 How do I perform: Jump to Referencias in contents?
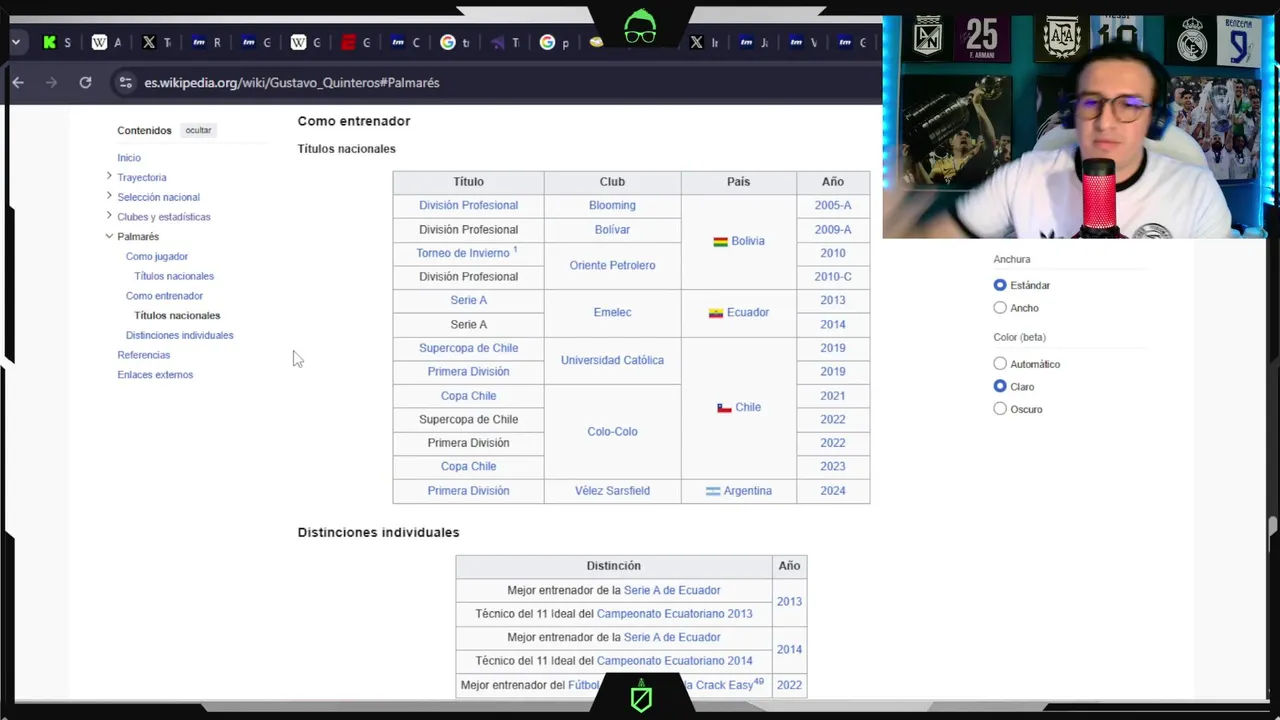pyautogui.click(x=144, y=355)
